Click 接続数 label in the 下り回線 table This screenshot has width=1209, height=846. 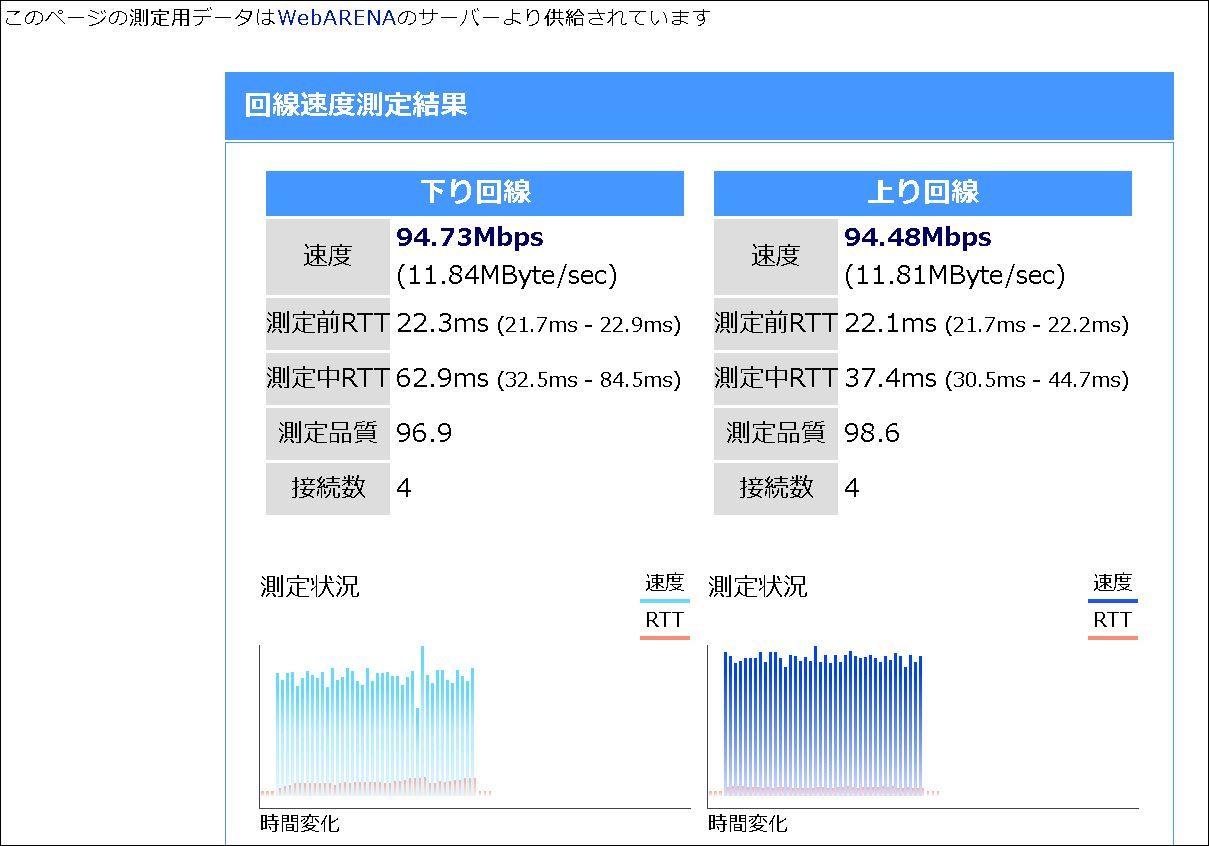328,488
